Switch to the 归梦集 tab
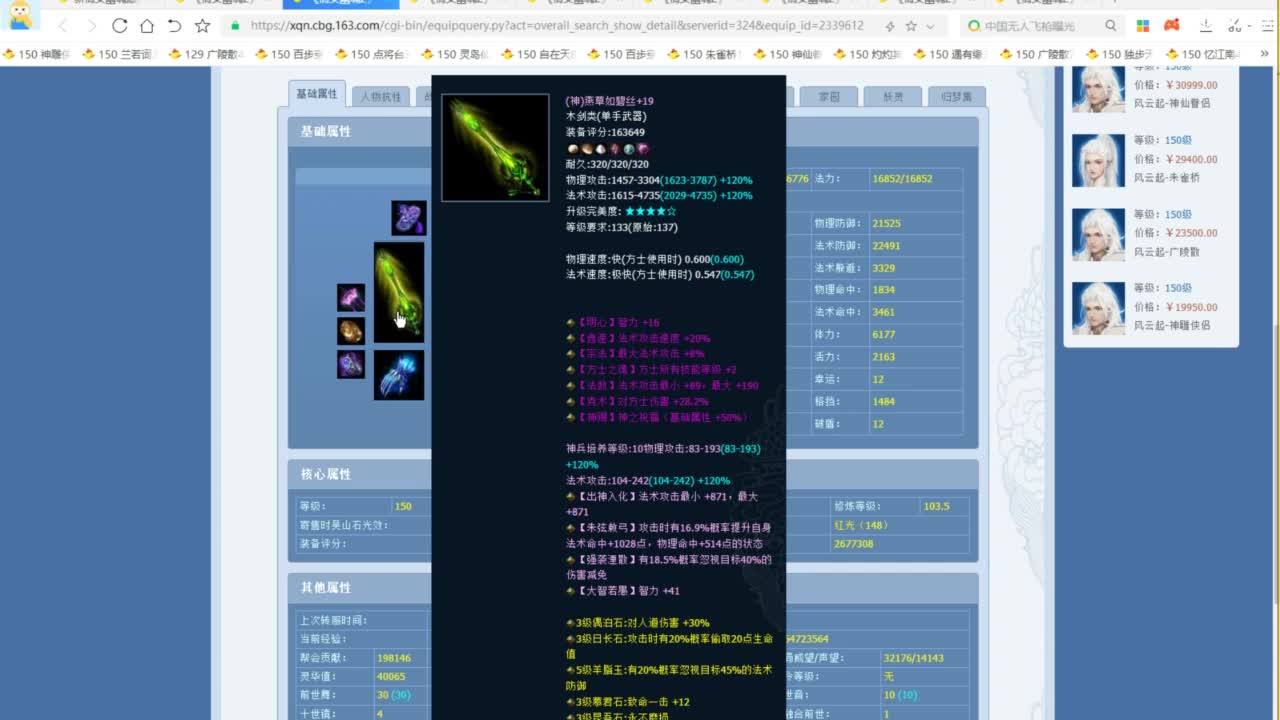Image resolution: width=1280 pixels, height=720 pixels. point(957,97)
